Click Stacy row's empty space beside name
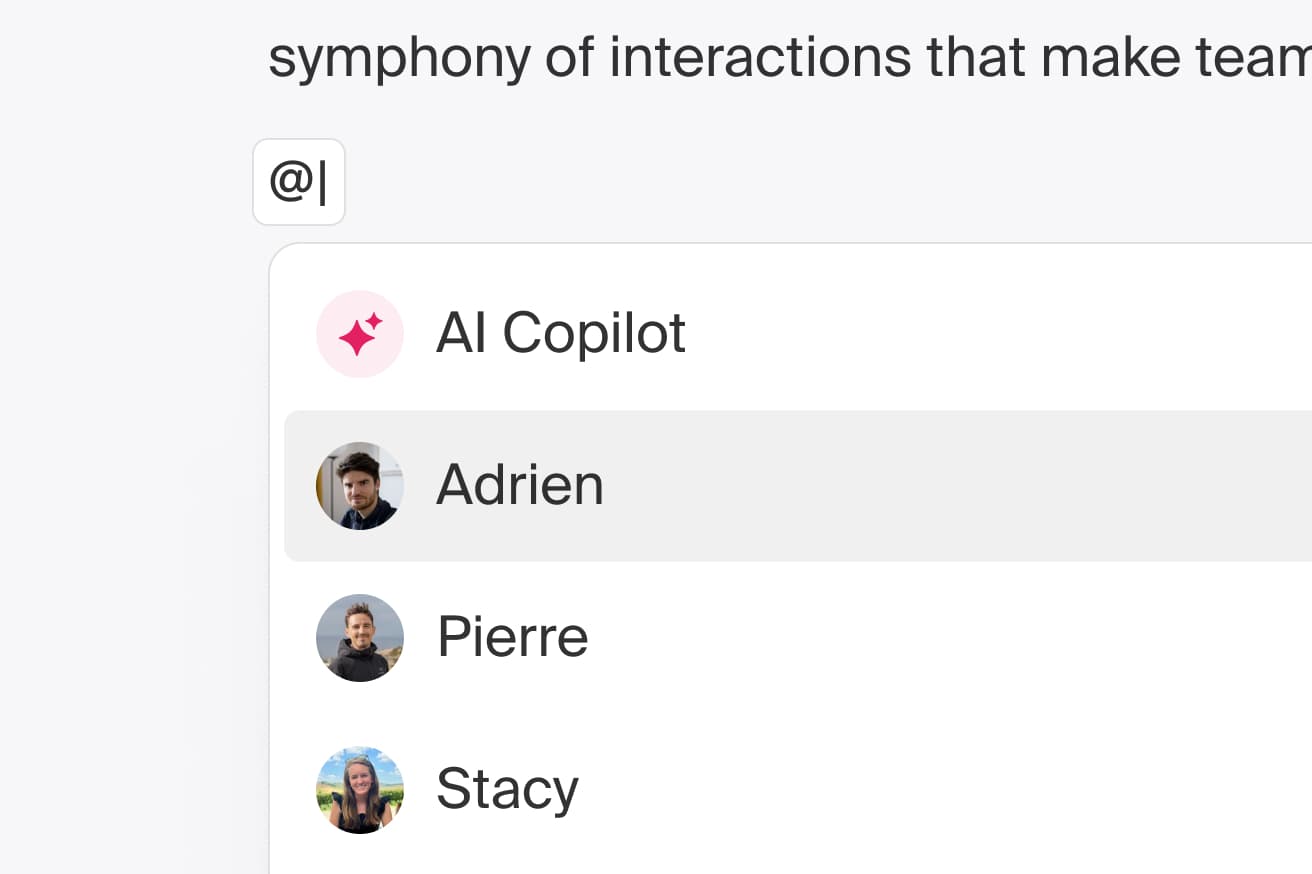The image size is (1312, 874). pyautogui.click(x=950, y=790)
